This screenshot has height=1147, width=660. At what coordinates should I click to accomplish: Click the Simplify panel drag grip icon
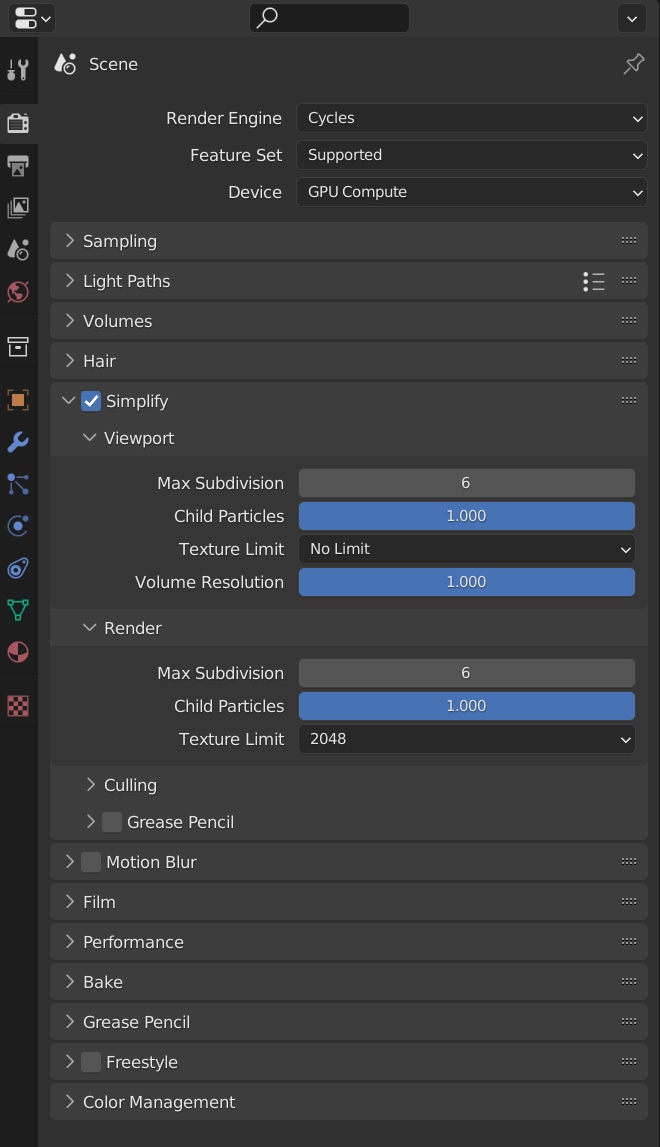click(x=629, y=400)
